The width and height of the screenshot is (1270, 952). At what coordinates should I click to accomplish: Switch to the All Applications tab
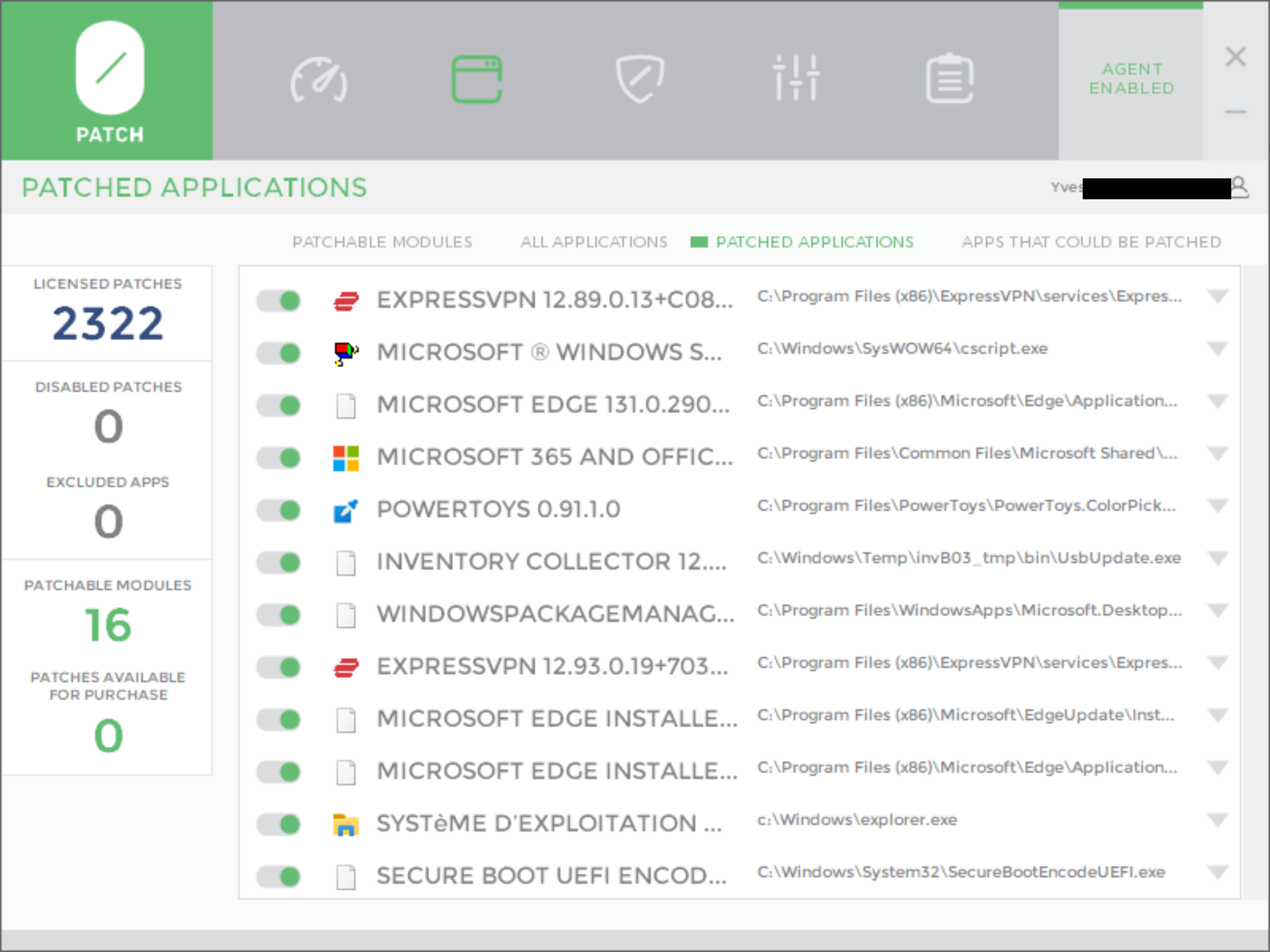594,242
